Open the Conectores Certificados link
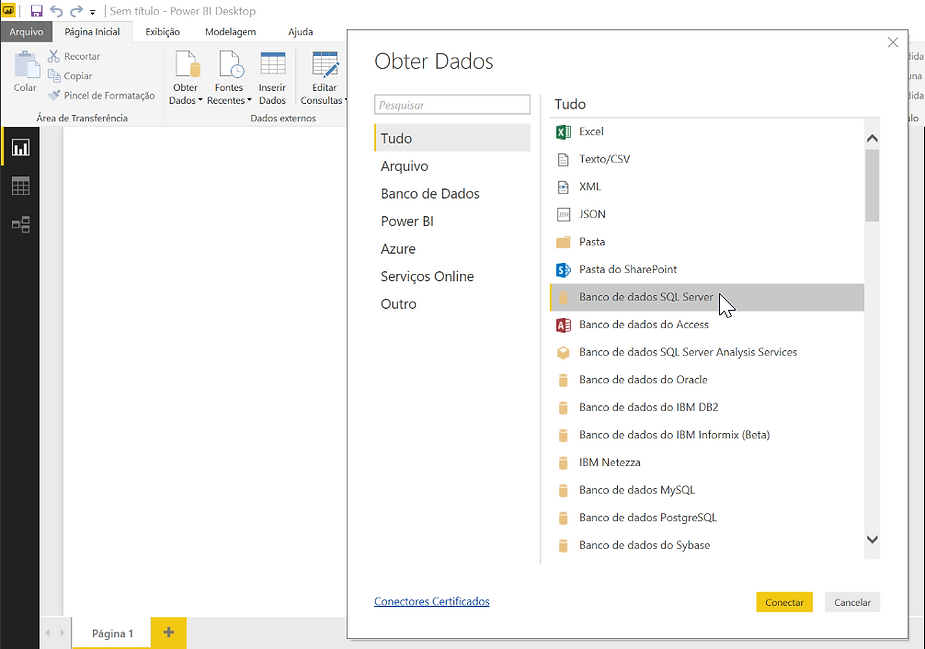The image size is (925, 649). pyautogui.click(x=432, y=601)
